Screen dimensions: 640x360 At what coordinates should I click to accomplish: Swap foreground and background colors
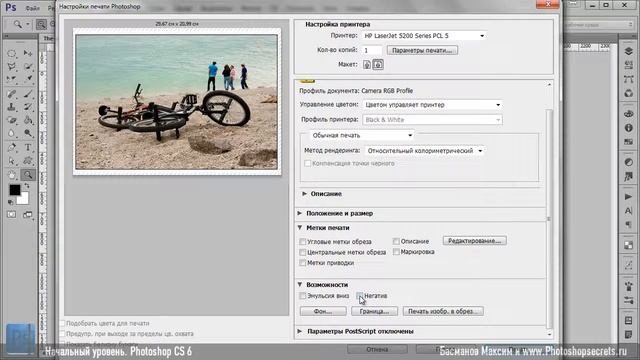click(27, 186)
